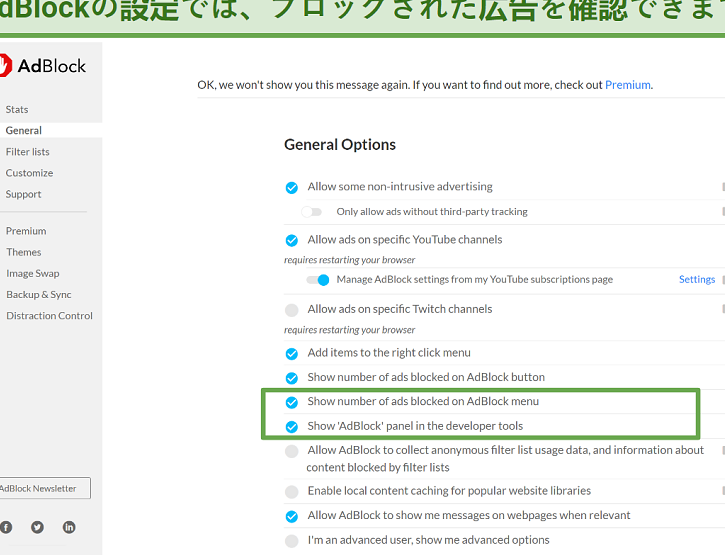The height and width of the screenshot is (555, 725).
Task: Open the Themes section
Action: [x=24, y=252]
